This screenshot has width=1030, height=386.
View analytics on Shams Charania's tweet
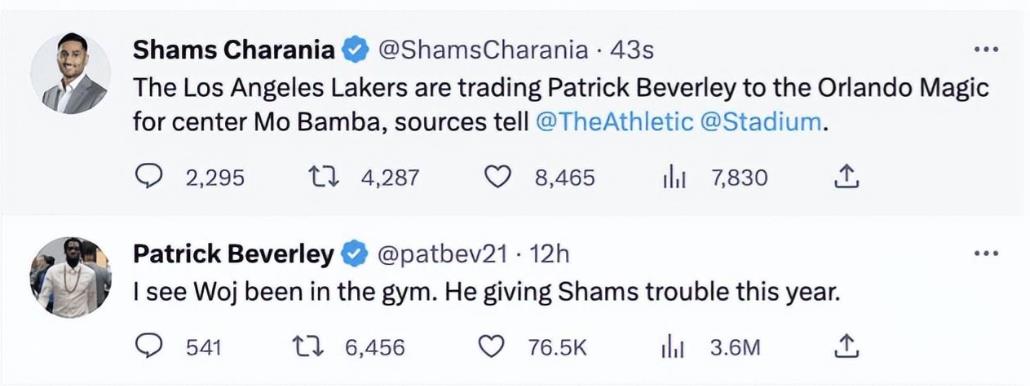tap(673, 177)
